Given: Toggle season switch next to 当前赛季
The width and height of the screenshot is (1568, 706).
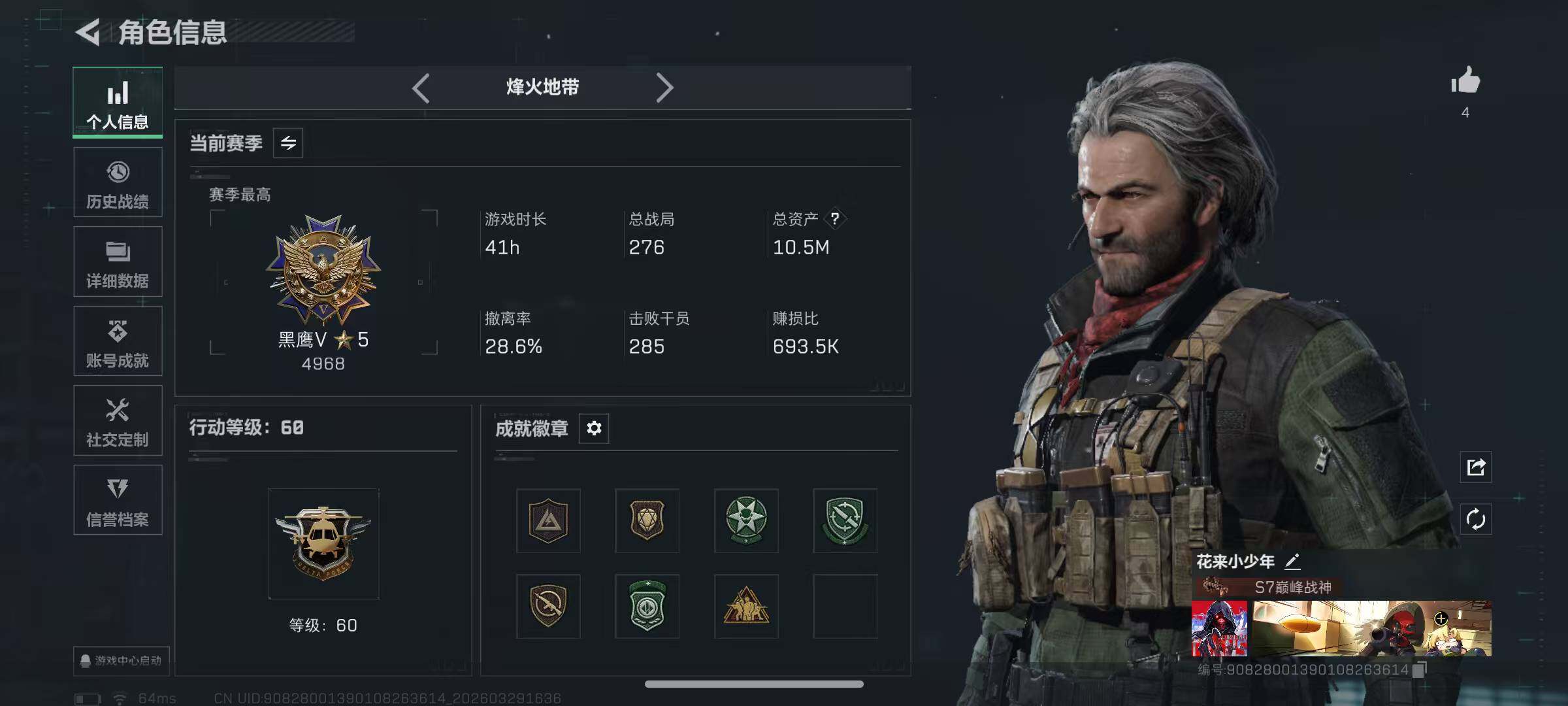Looking at the screenshot, I should (288, 143).
